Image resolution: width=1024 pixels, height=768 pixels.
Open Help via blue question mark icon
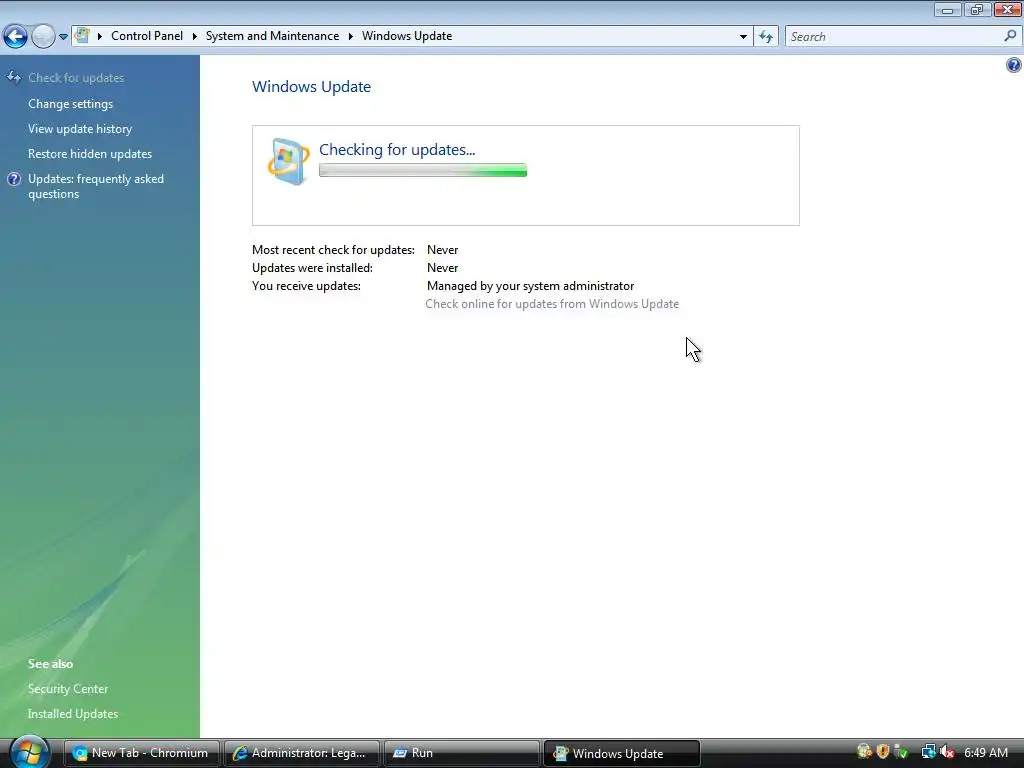coord(1014,65)
